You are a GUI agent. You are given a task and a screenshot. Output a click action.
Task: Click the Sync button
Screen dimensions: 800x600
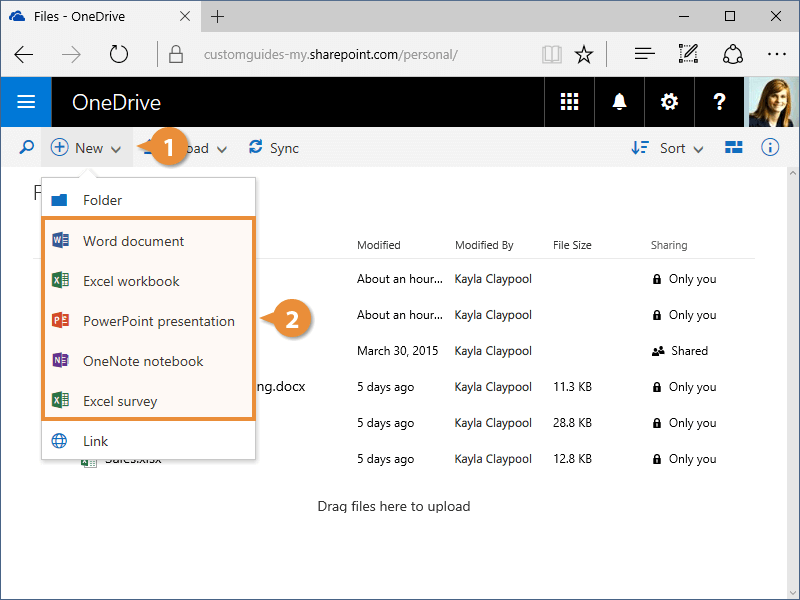pyautogui.click(x=274, y=148)
